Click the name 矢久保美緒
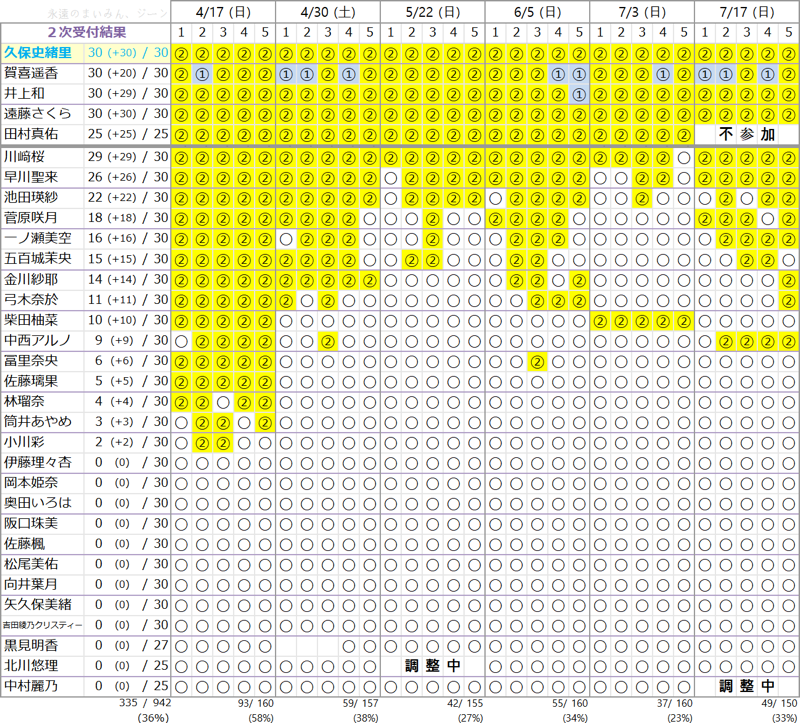 [38, 605]
